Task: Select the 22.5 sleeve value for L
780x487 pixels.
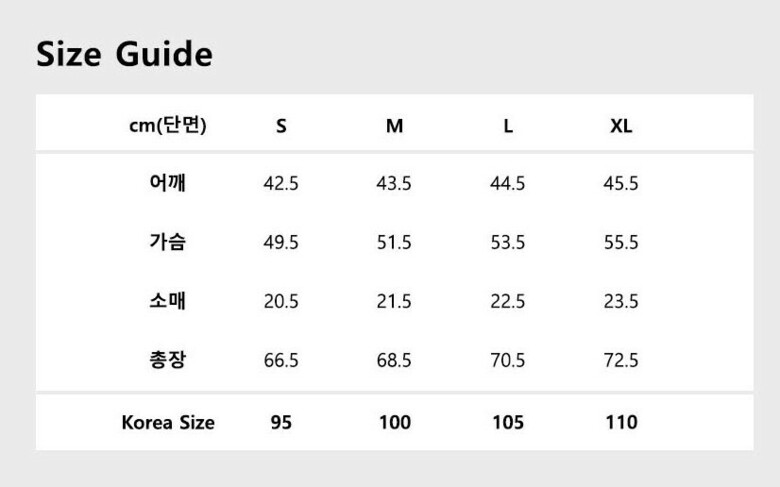Action: click(508, 302)
